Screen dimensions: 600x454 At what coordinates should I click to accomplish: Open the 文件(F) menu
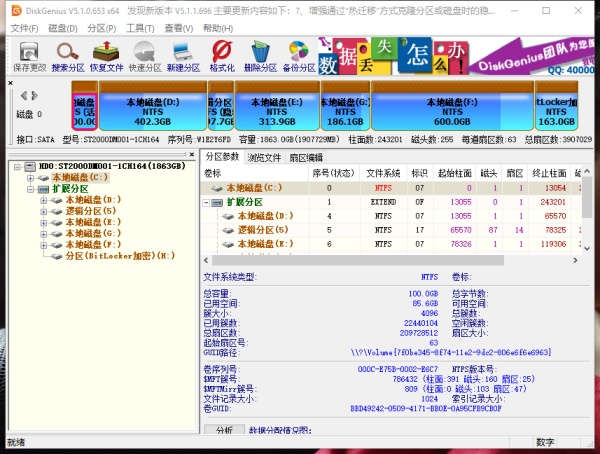[x=24, y=28]
